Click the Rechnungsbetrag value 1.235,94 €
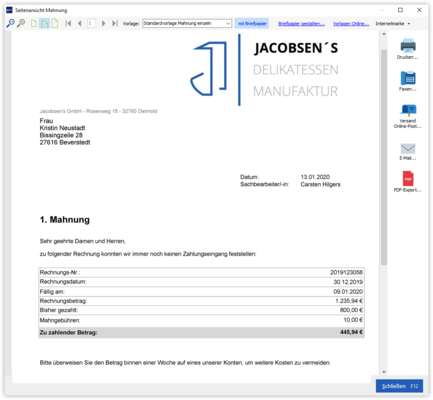This screenshot has height=400, width=433. coord(349,301)
